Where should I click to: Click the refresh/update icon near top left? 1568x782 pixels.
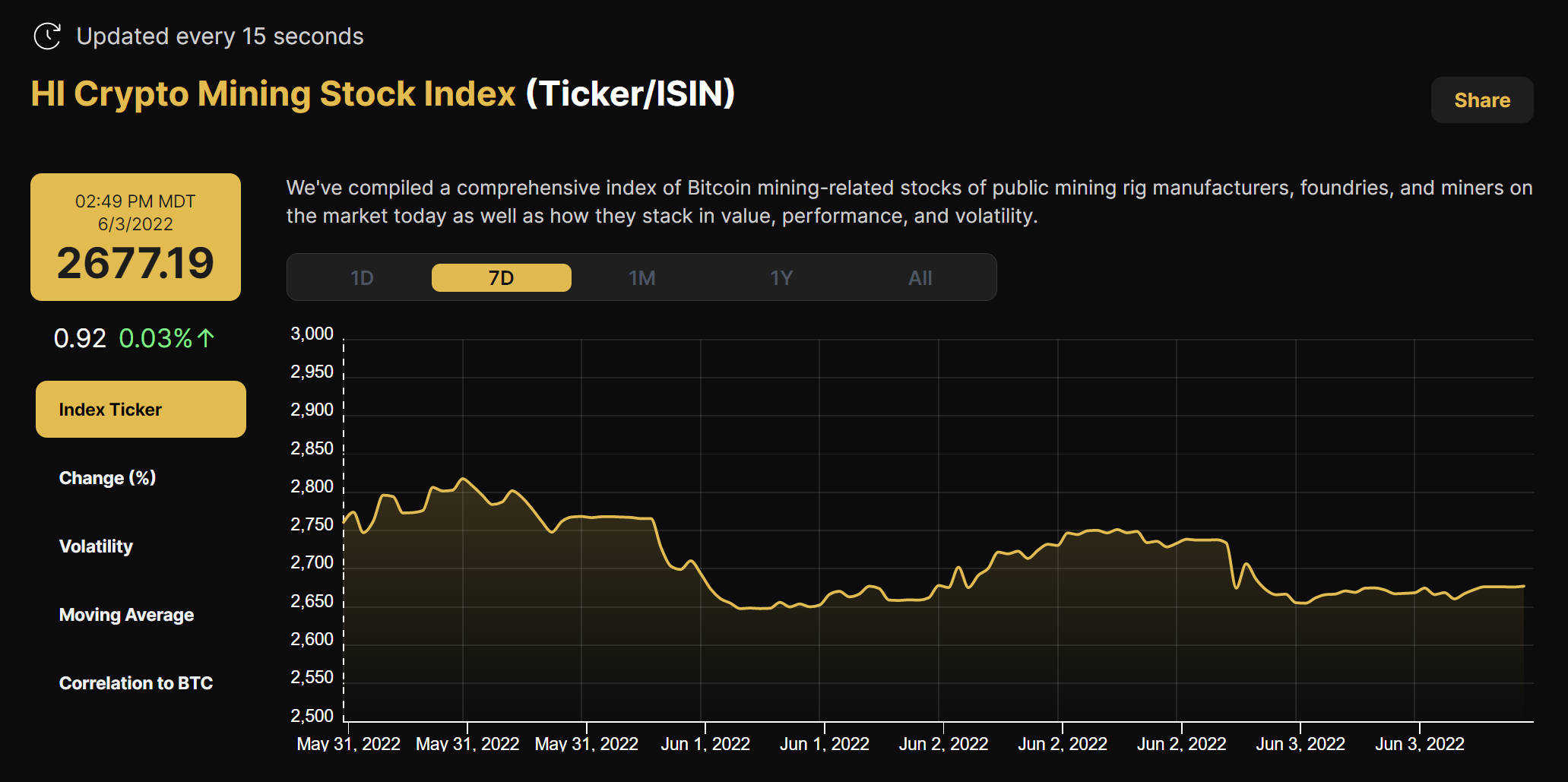coord(47,35)
